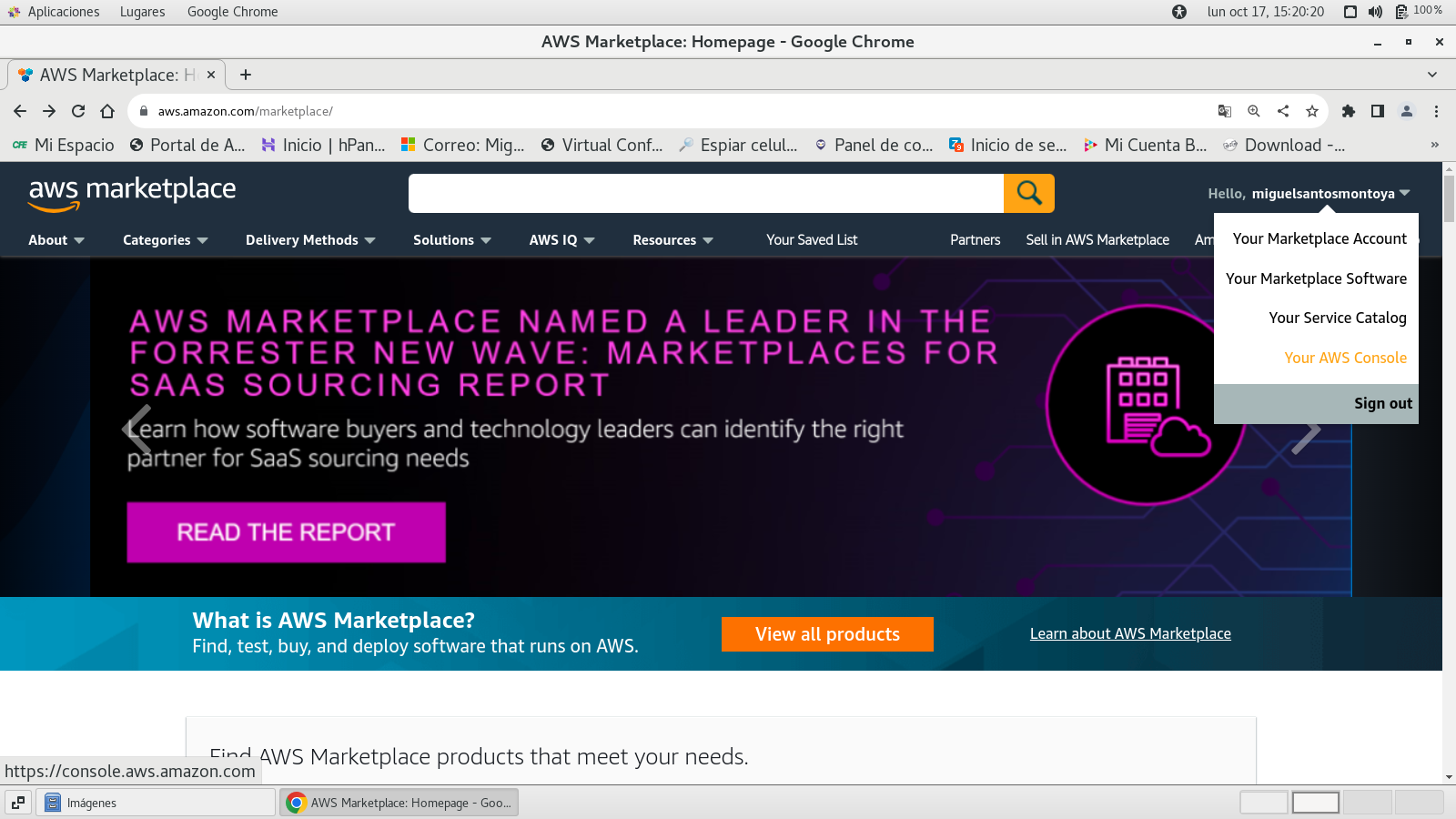This screenshot has height=819, width=1456.
Task: Bookmark this page with the star icon
Action: (x=1311, y=111)
